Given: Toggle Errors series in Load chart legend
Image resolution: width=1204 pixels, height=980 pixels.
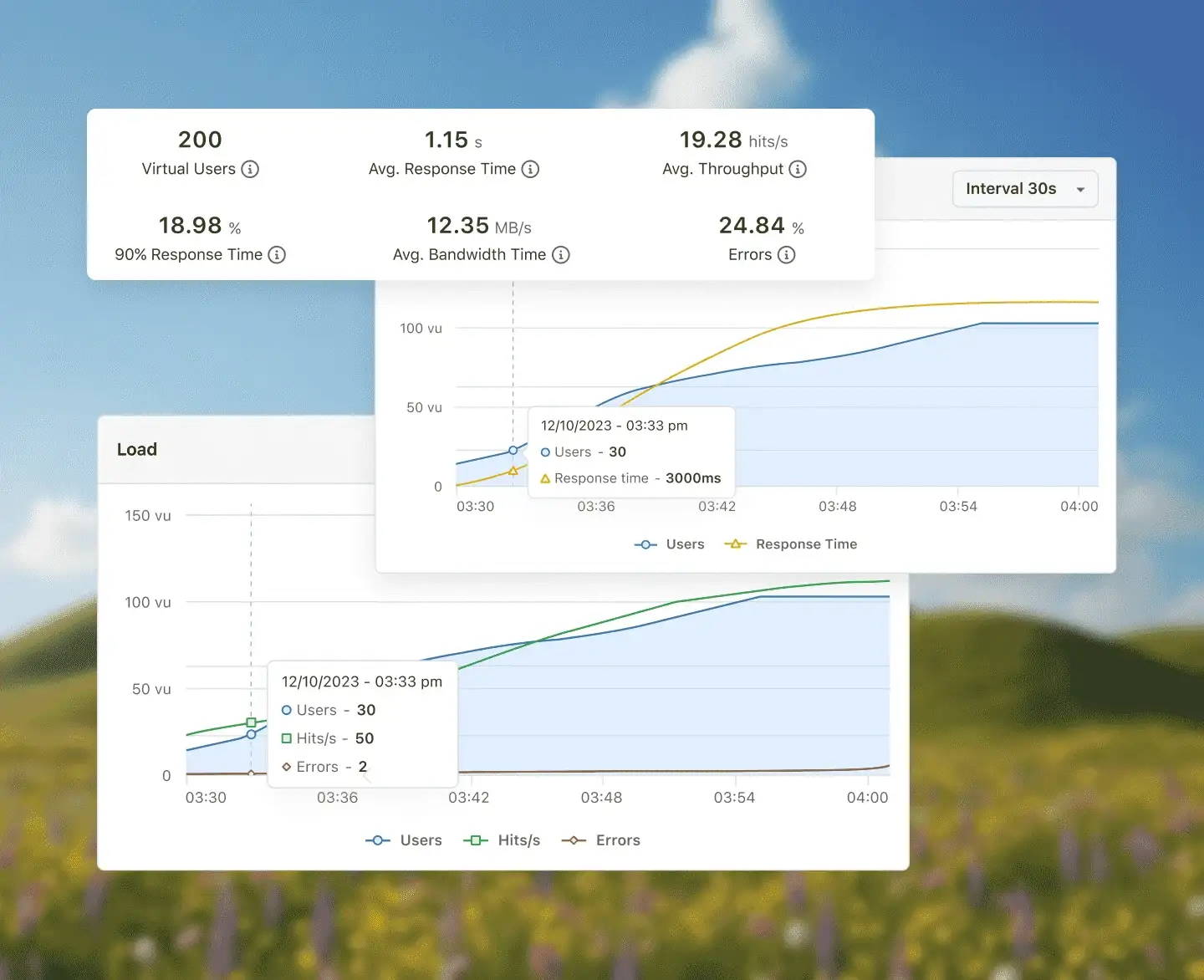Looking at the screenshot, I should pyautogui.click(x=601, y=840).
